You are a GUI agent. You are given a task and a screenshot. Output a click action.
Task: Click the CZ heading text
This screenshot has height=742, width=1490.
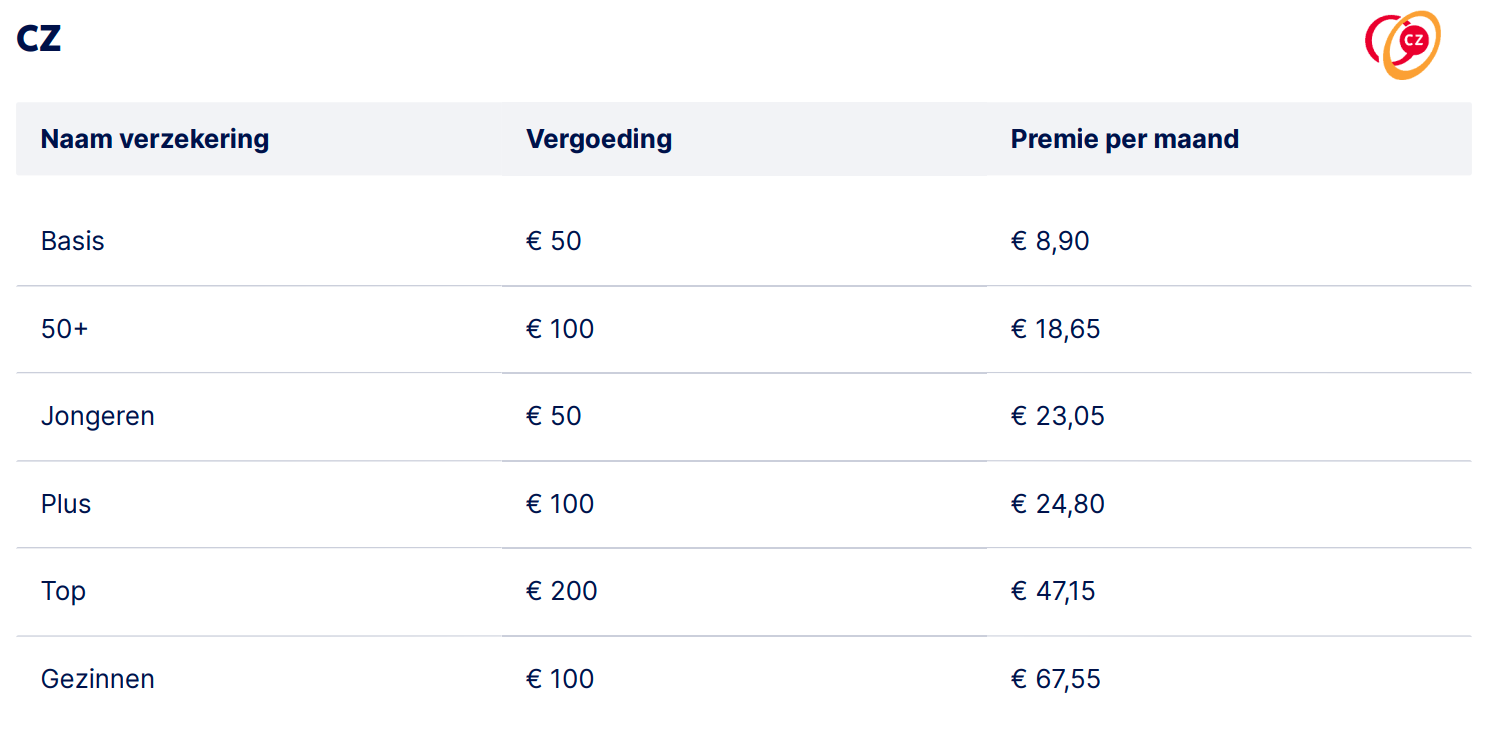(39, 39)
